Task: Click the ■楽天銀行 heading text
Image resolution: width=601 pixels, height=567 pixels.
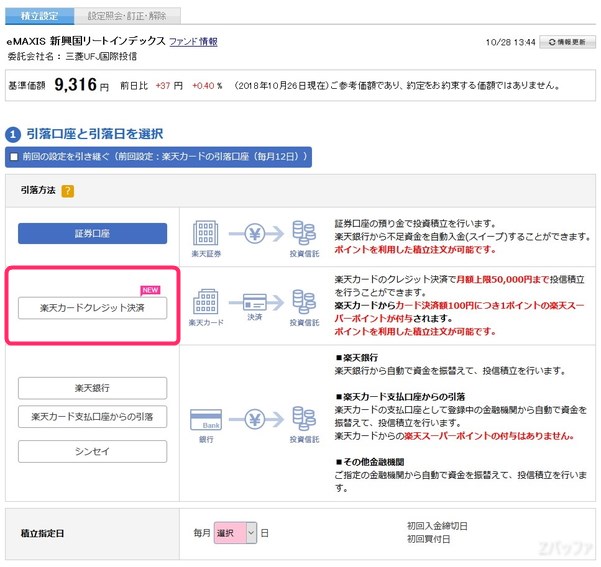Action: 357,358
